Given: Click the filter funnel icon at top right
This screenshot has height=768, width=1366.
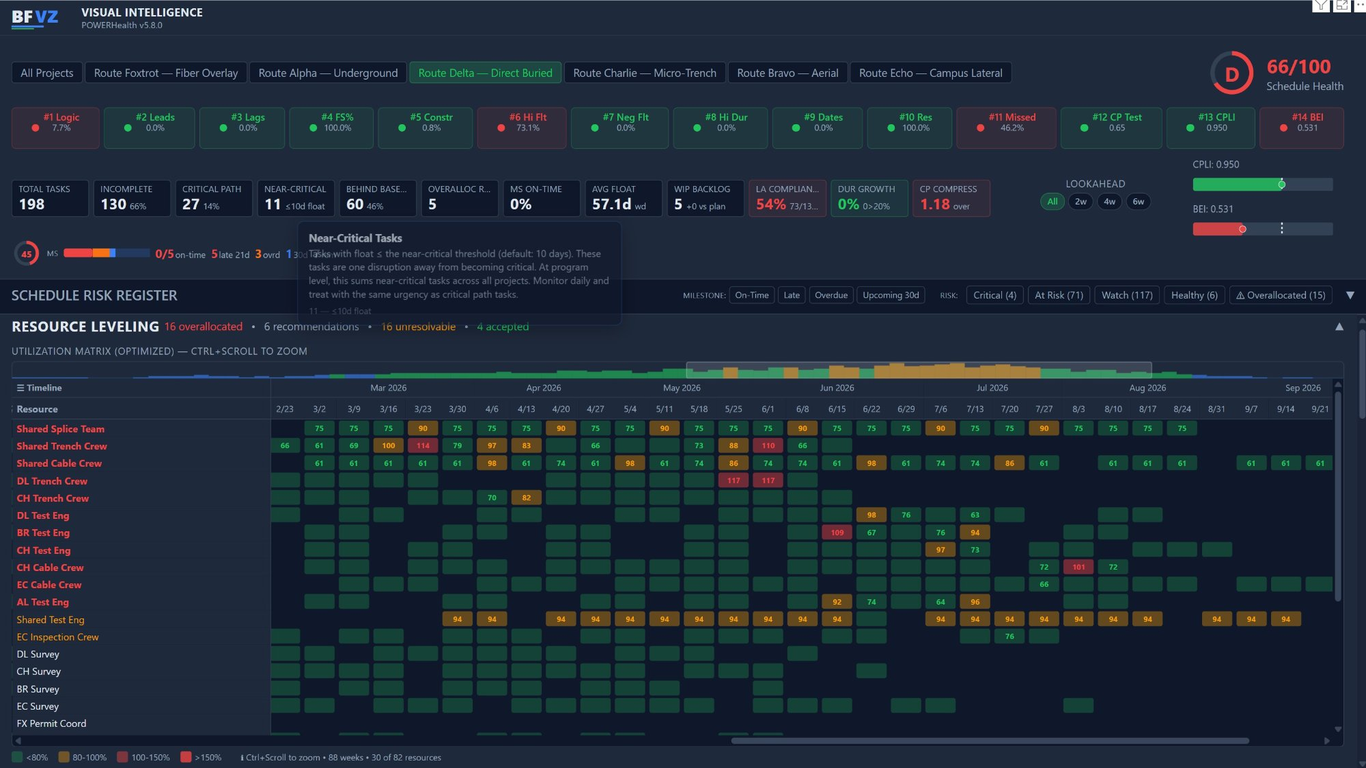Looking at the screenshot, I should click(x=1321, y=5).
